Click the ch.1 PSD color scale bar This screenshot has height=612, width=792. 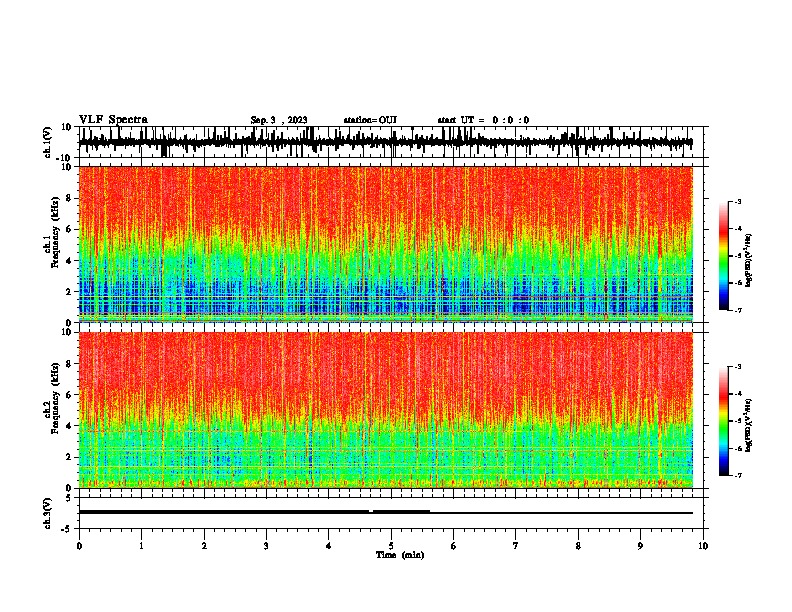723,256
